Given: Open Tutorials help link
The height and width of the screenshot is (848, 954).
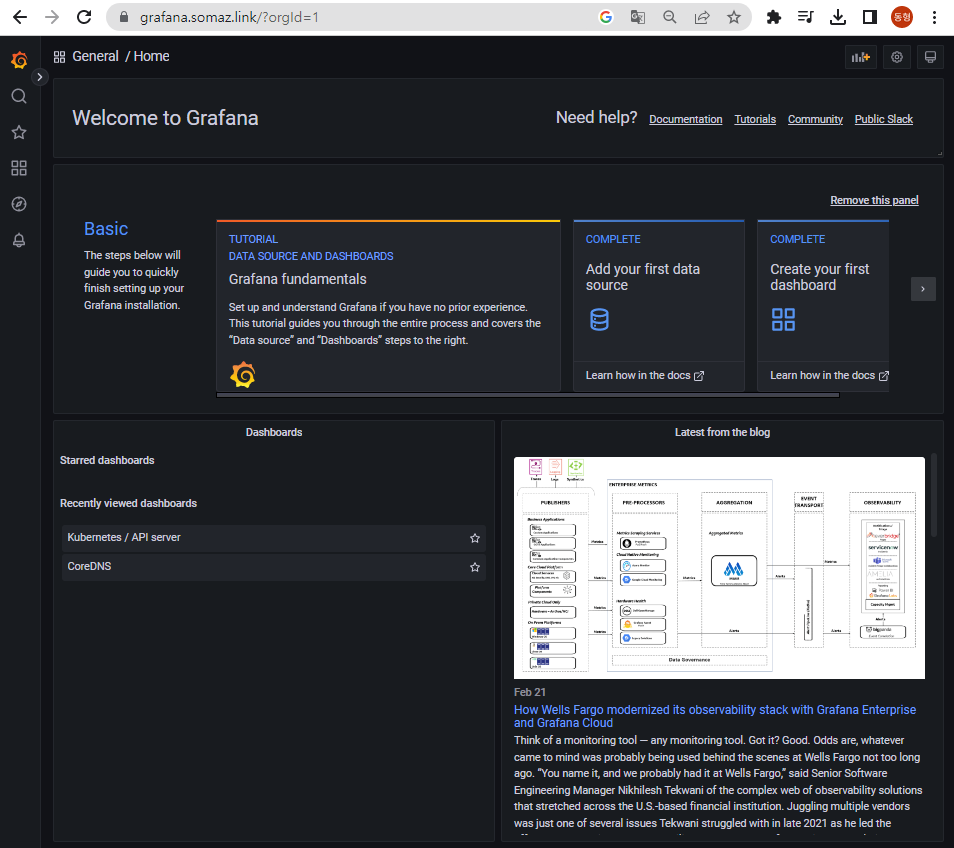Looking at the screenshot, I should pos(755,119).
